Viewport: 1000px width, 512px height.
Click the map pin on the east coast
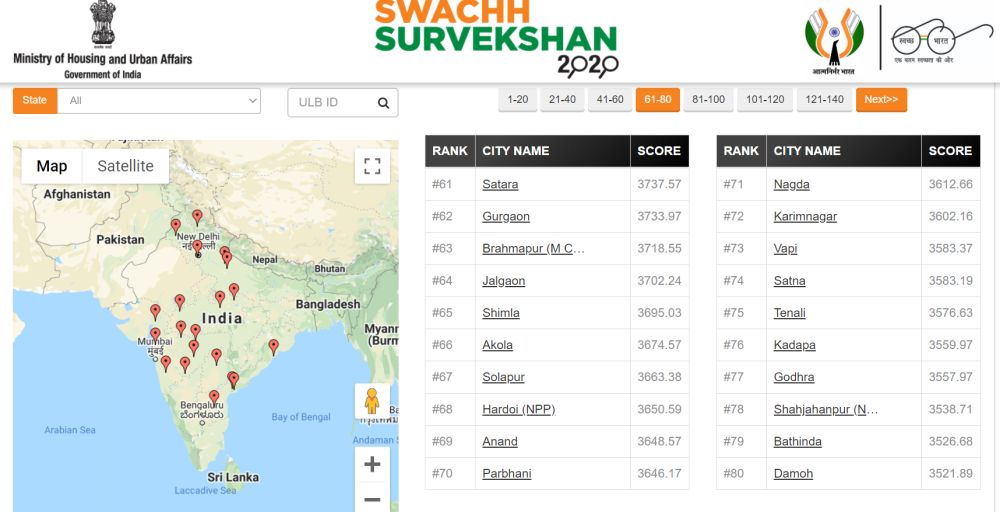click(x=274, y=347)
